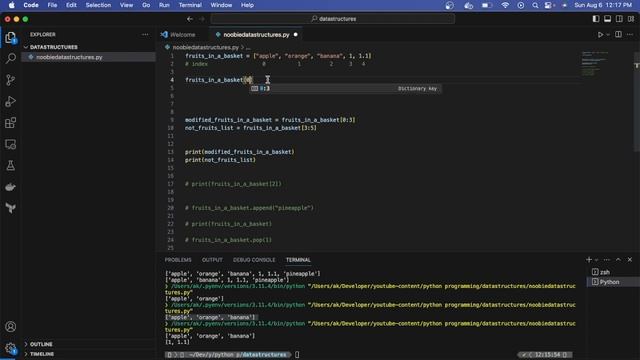640x360 pixels.
Task: Open the Terraform icon in activity bar
Action: [x=11, y=208]
